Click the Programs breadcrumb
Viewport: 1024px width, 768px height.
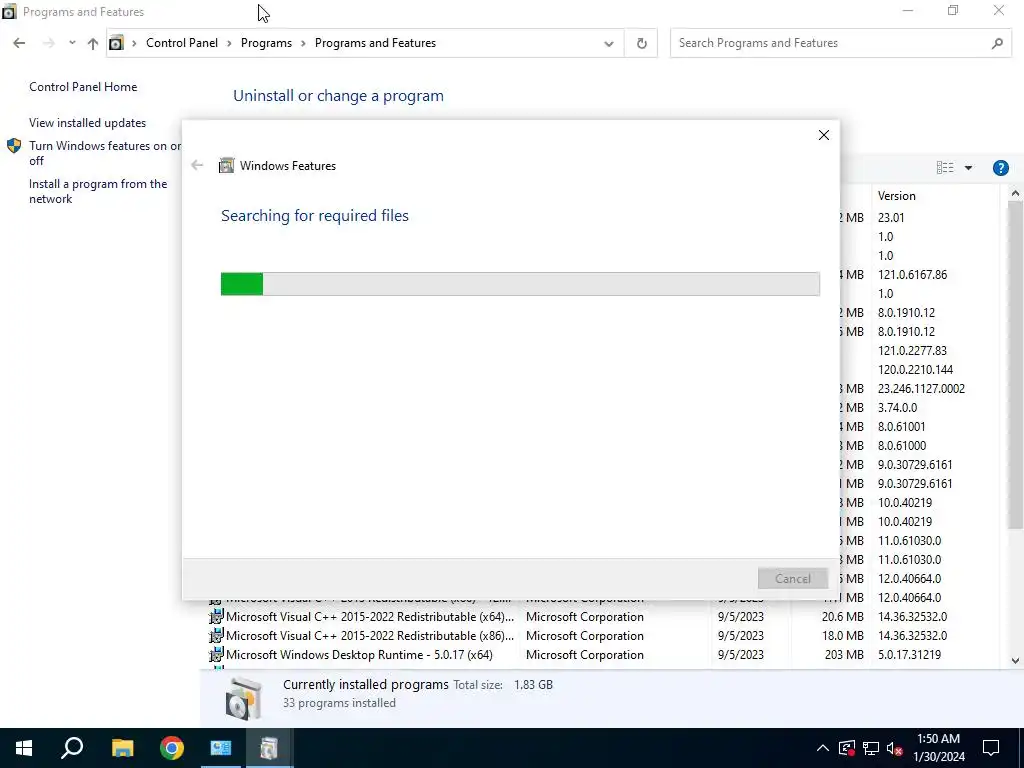266,43
